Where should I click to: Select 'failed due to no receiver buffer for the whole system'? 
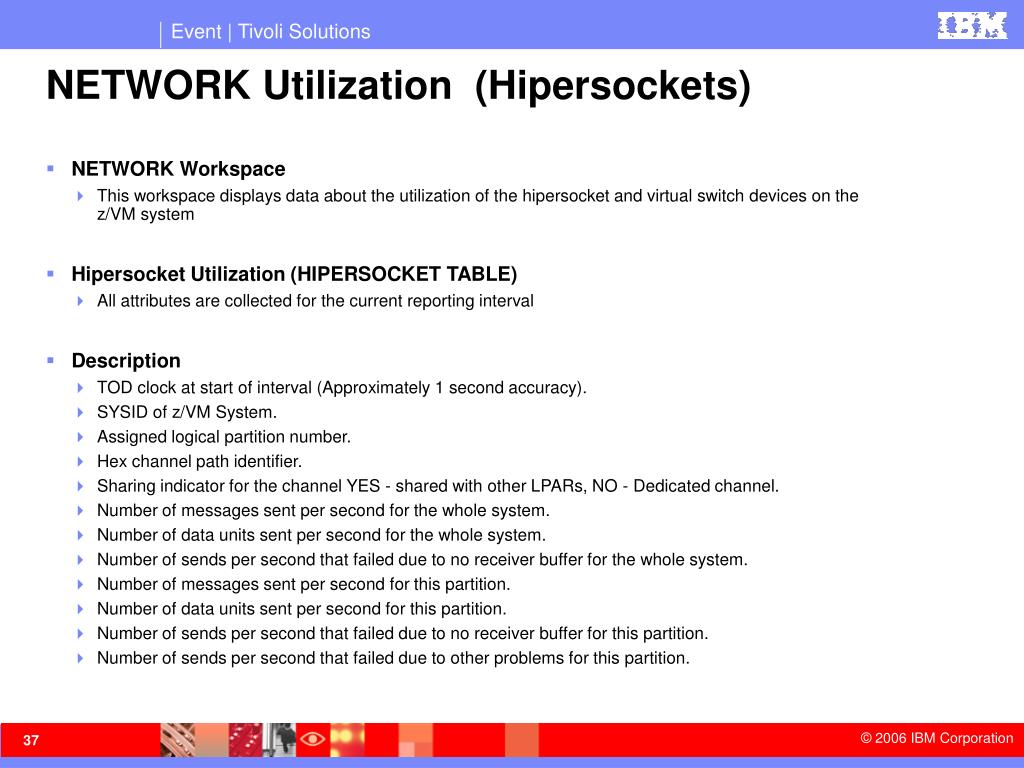coord(550,560)
